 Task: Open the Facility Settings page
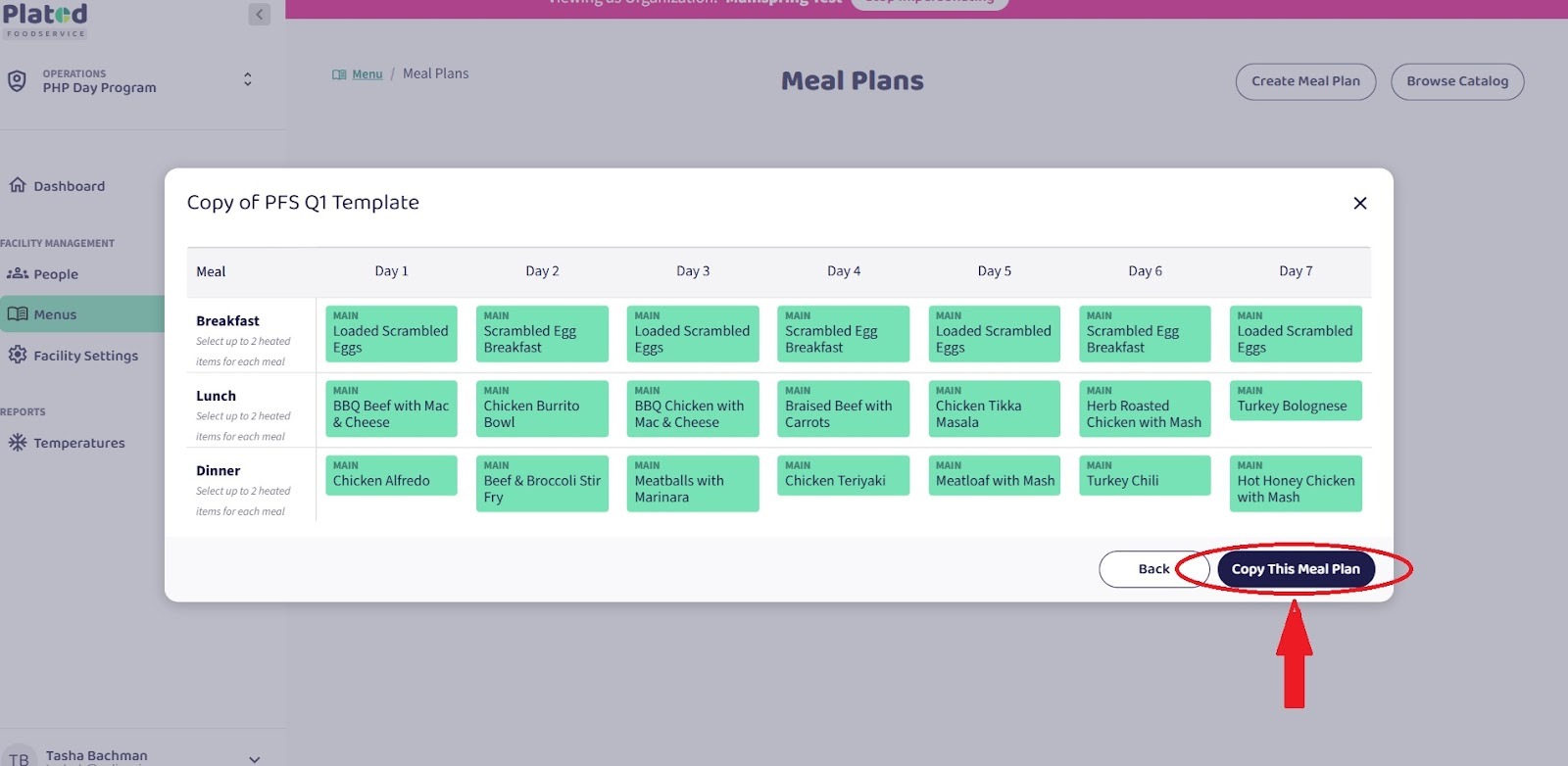pyautogui.click(x=85, y=356)
